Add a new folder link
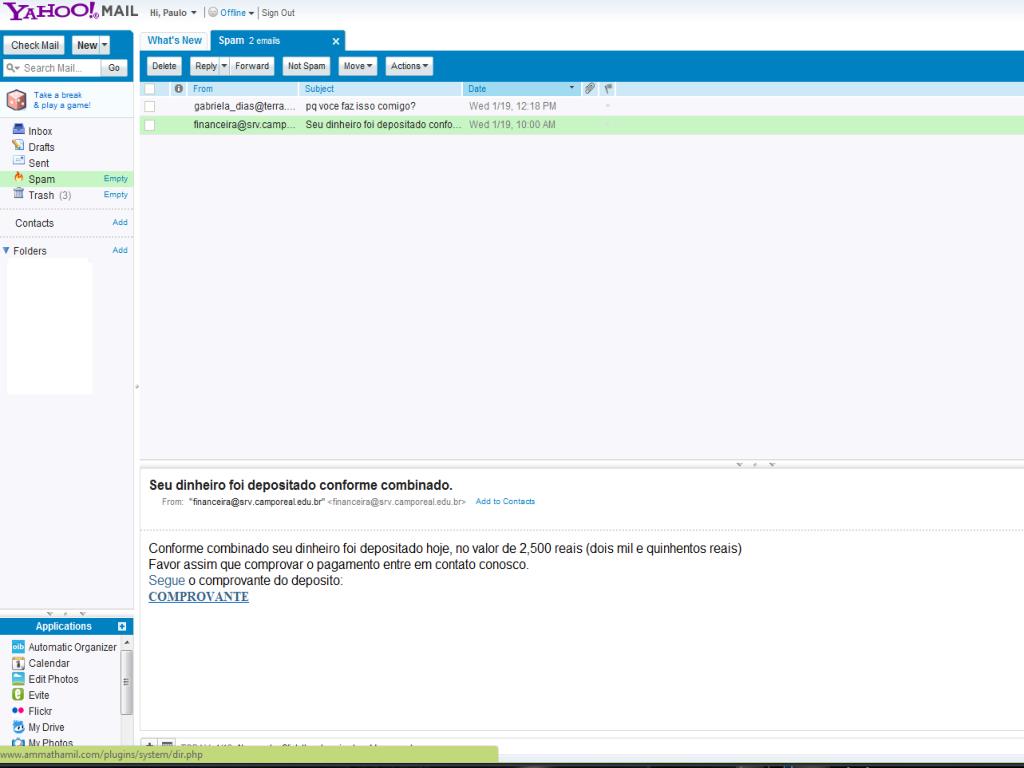 point(120,250)
